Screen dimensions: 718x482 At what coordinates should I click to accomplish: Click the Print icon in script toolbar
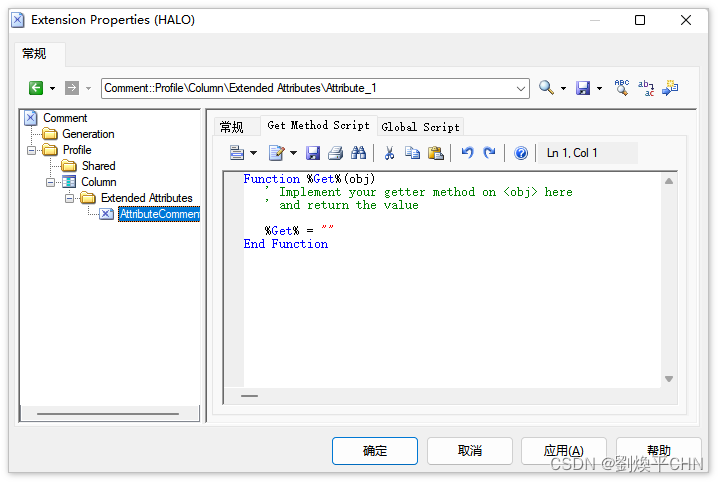(336, 152)
